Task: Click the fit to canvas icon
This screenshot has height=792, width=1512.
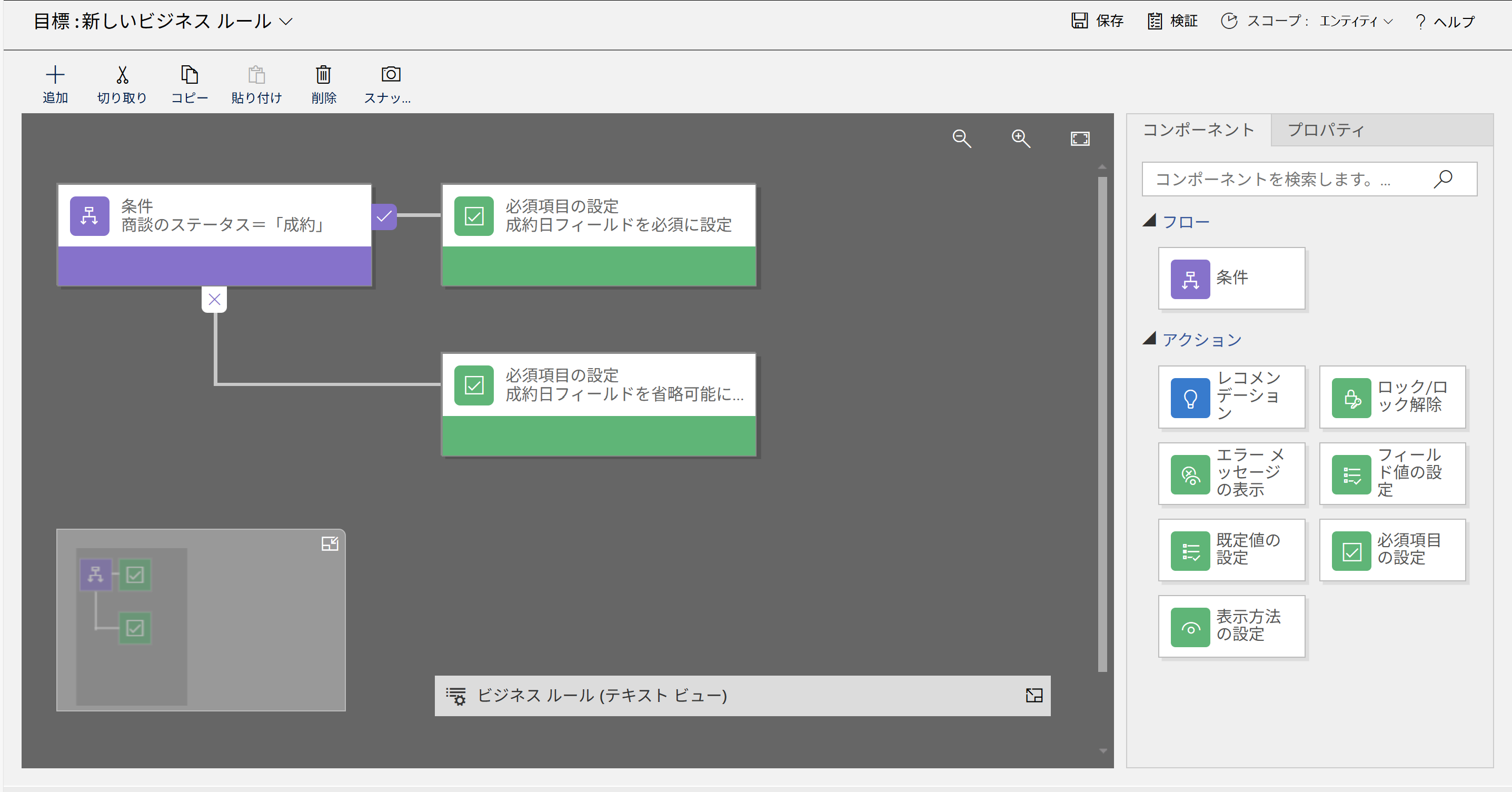Action: tap(1080, 138)
